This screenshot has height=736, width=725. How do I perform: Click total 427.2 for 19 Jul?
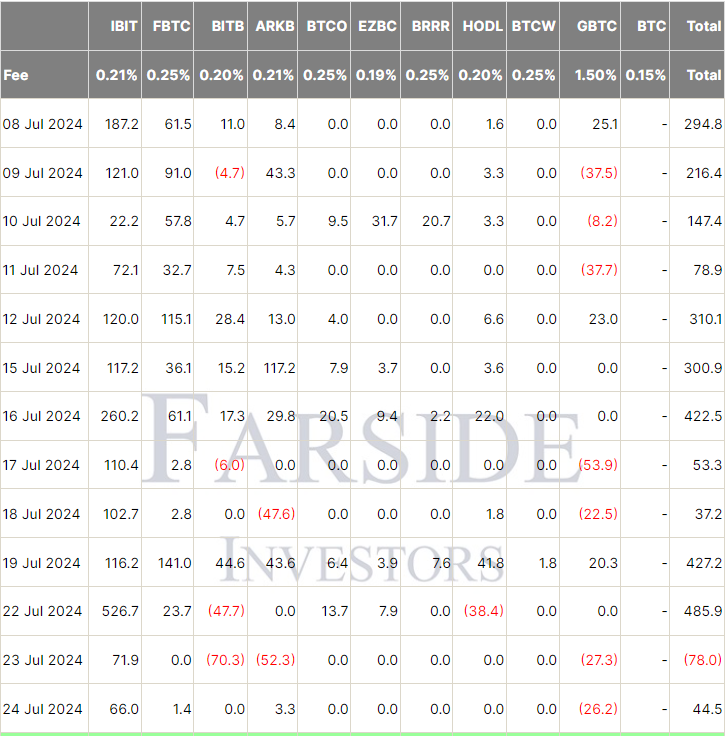(x=704, y=563)
